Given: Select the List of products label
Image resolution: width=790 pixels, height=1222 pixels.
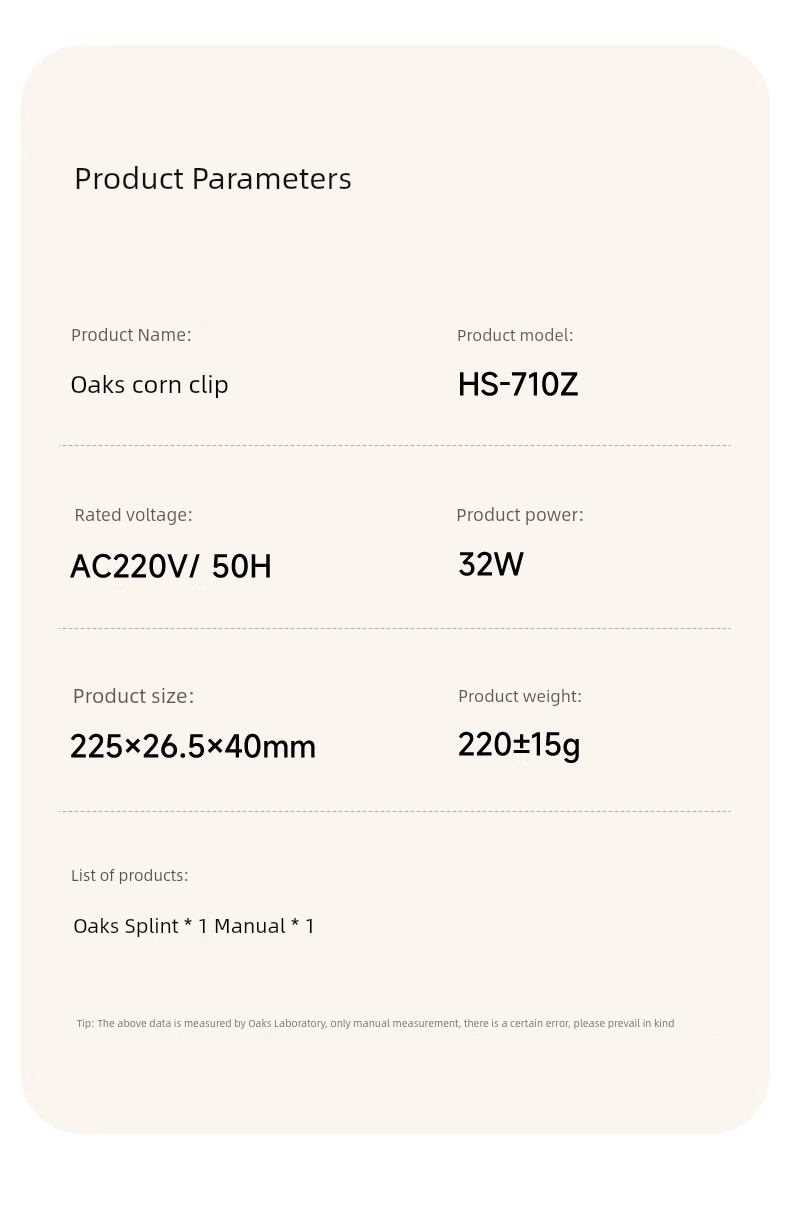Looking at the screenshot, I should (129, 876).
